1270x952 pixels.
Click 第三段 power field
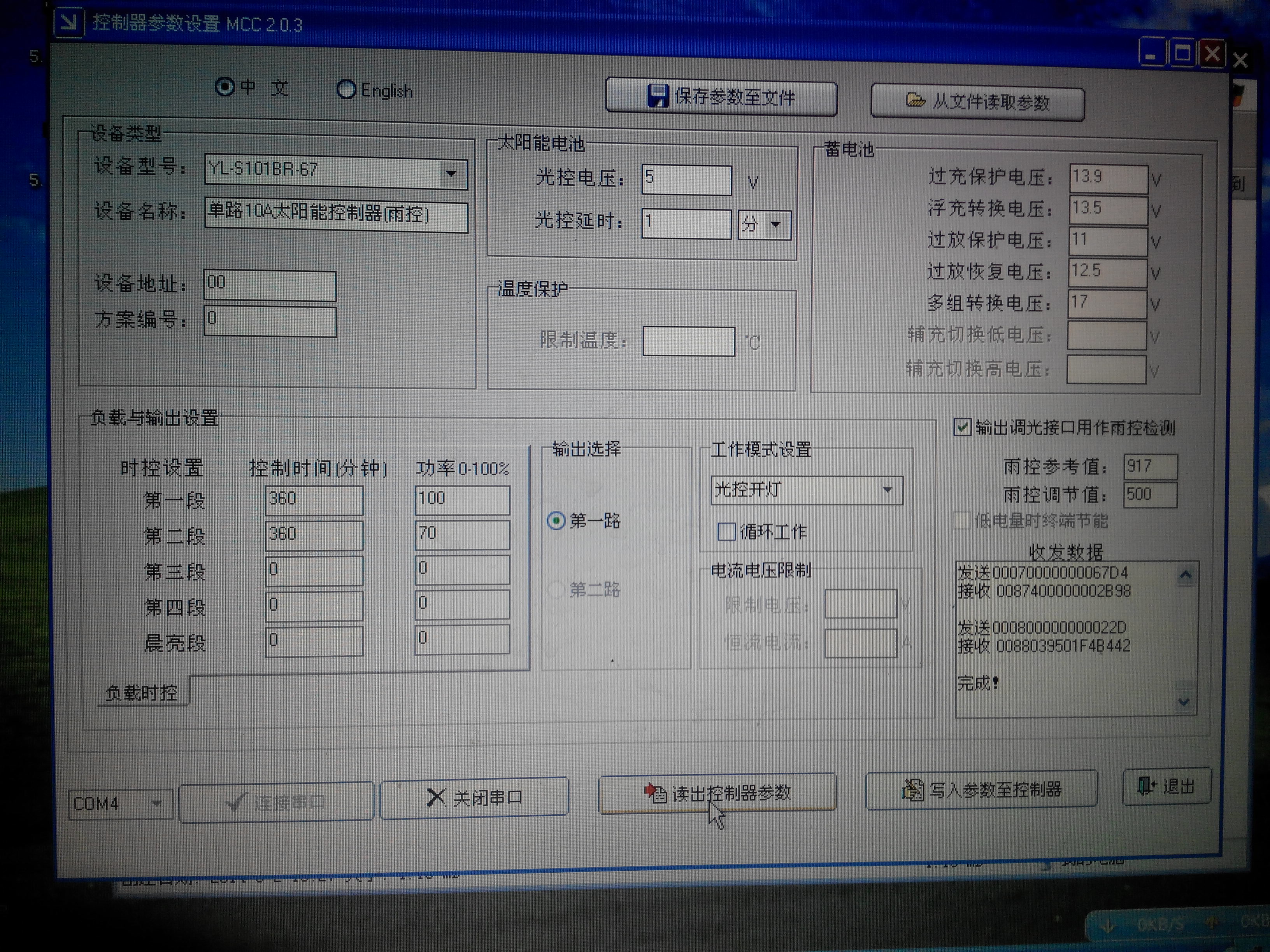[x=462, y=570]
